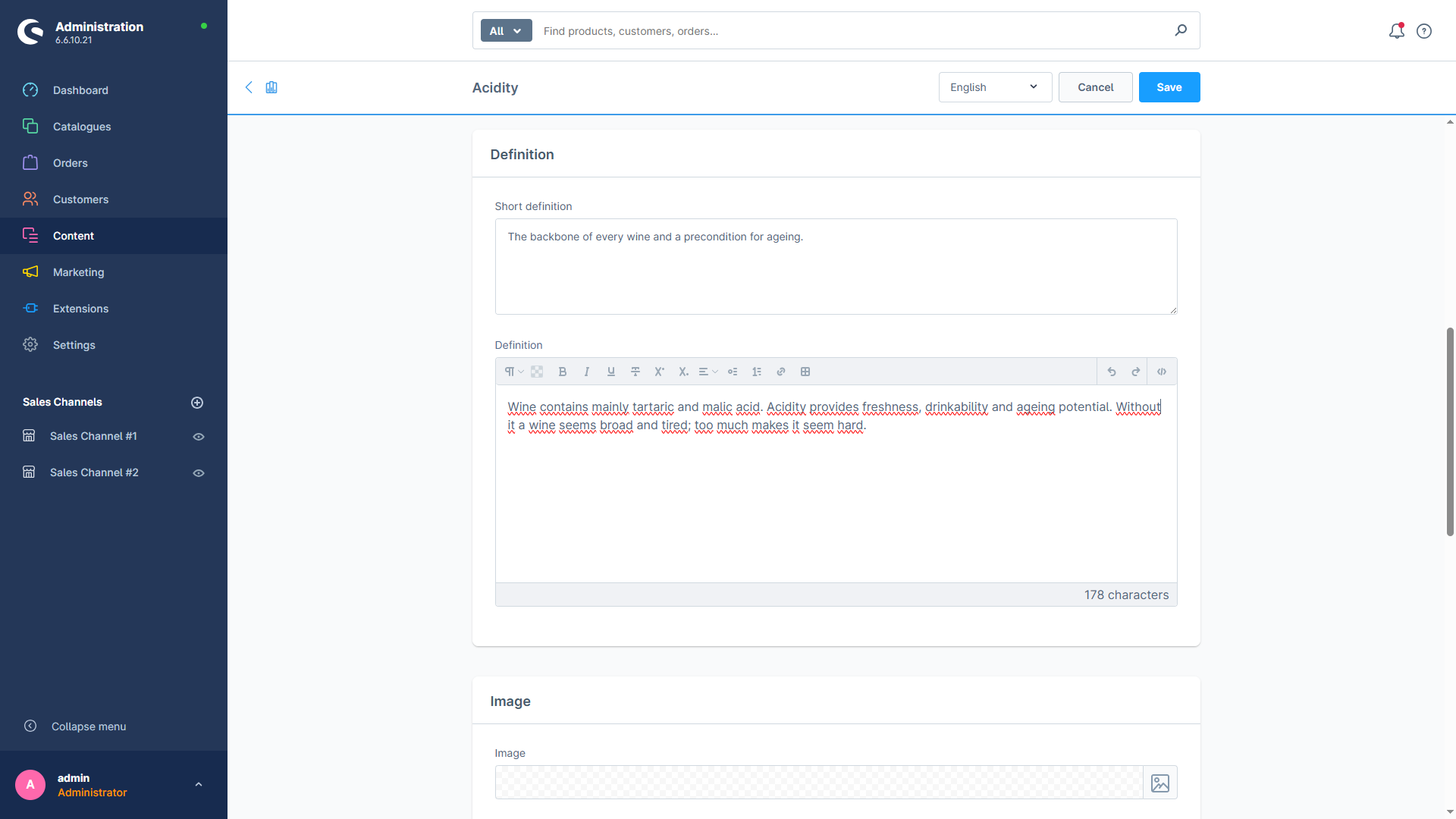
Task: Apply subscript formatting
Action: (683, 372)
